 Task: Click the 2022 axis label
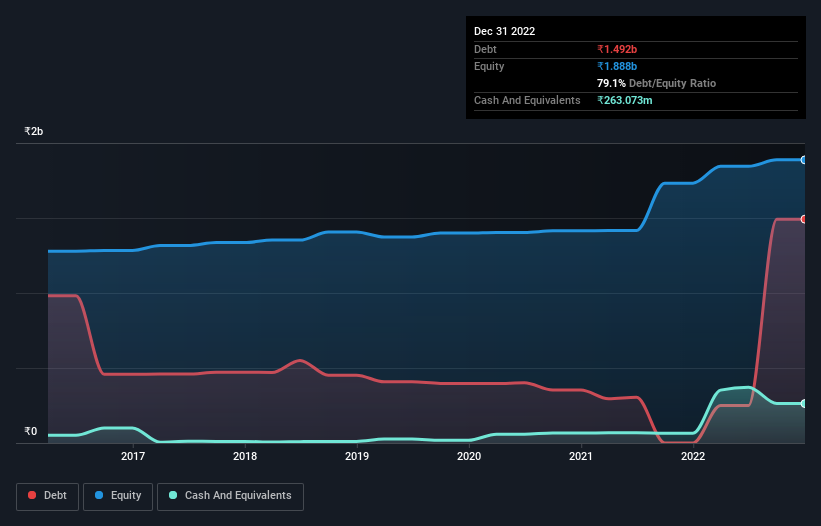click(693, 456)
